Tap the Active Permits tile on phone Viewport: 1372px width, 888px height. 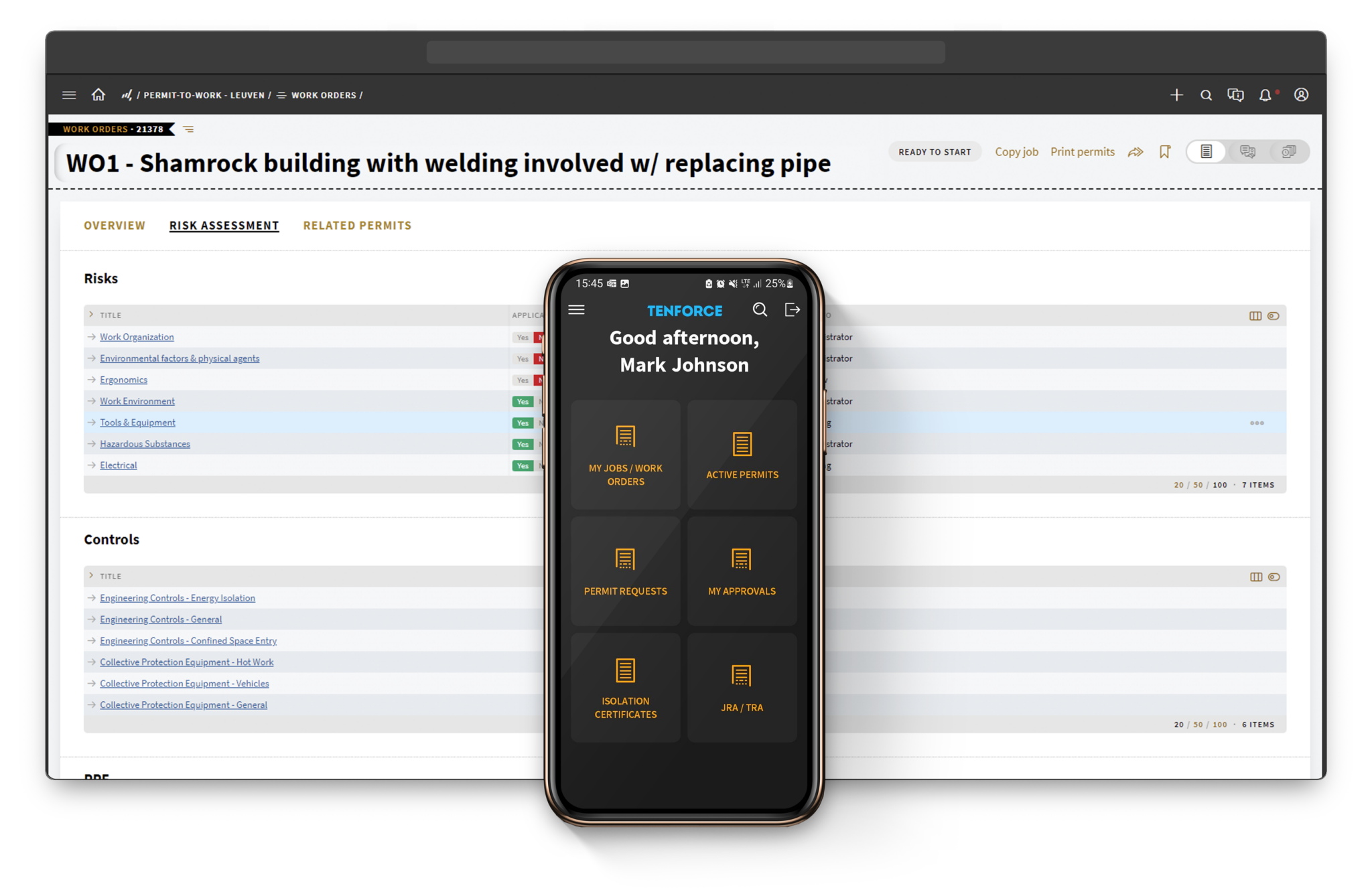point(742,455)
